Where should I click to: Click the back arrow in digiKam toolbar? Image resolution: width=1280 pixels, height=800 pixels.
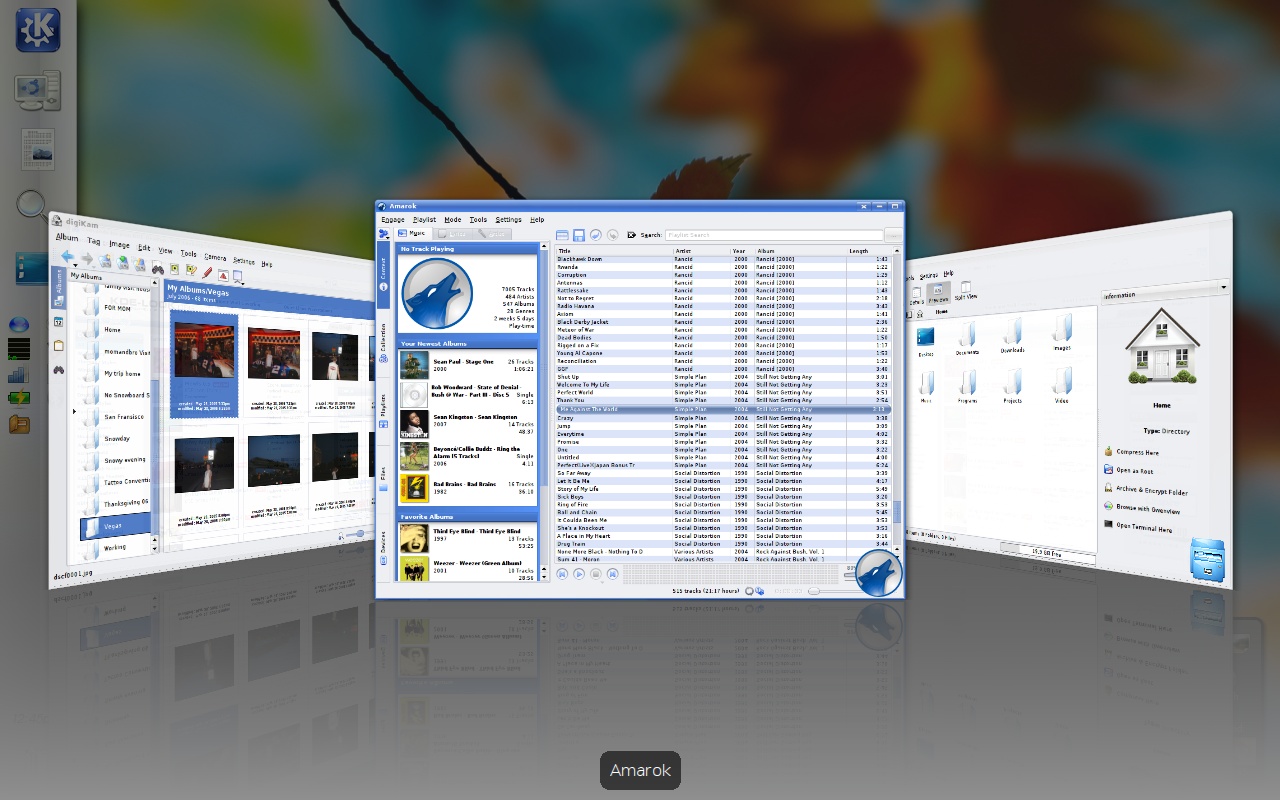[67, 256]
